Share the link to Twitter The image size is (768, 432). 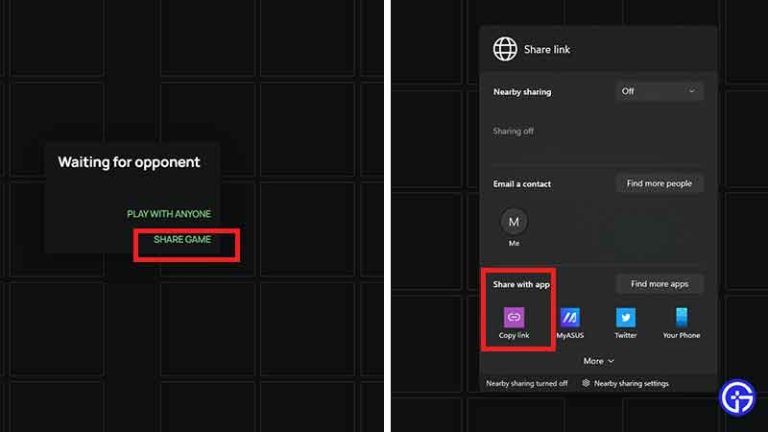click(625, 317)
